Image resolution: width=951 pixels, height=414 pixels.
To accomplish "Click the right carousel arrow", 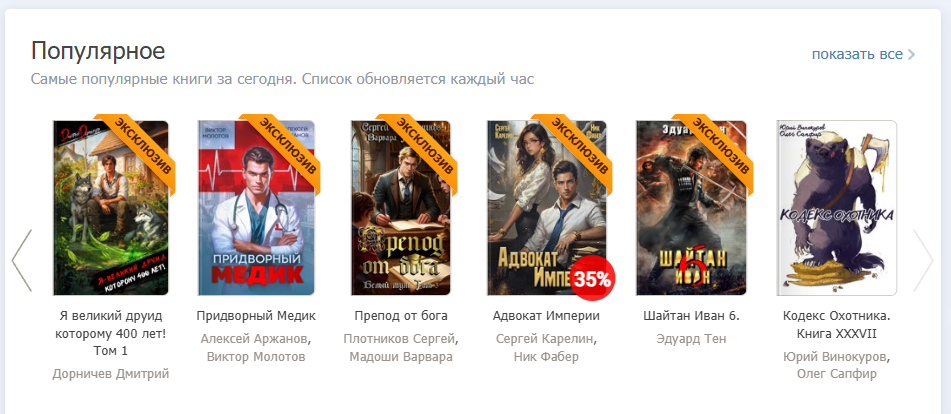I will coord(923,261).
